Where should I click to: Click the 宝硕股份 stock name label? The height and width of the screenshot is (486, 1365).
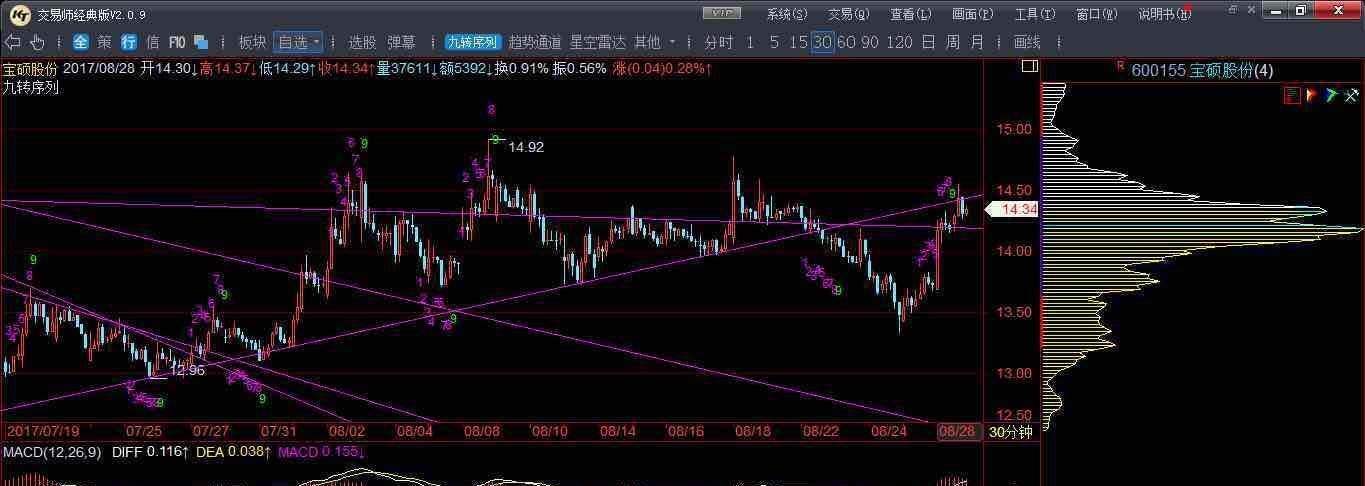click(30, 69)
